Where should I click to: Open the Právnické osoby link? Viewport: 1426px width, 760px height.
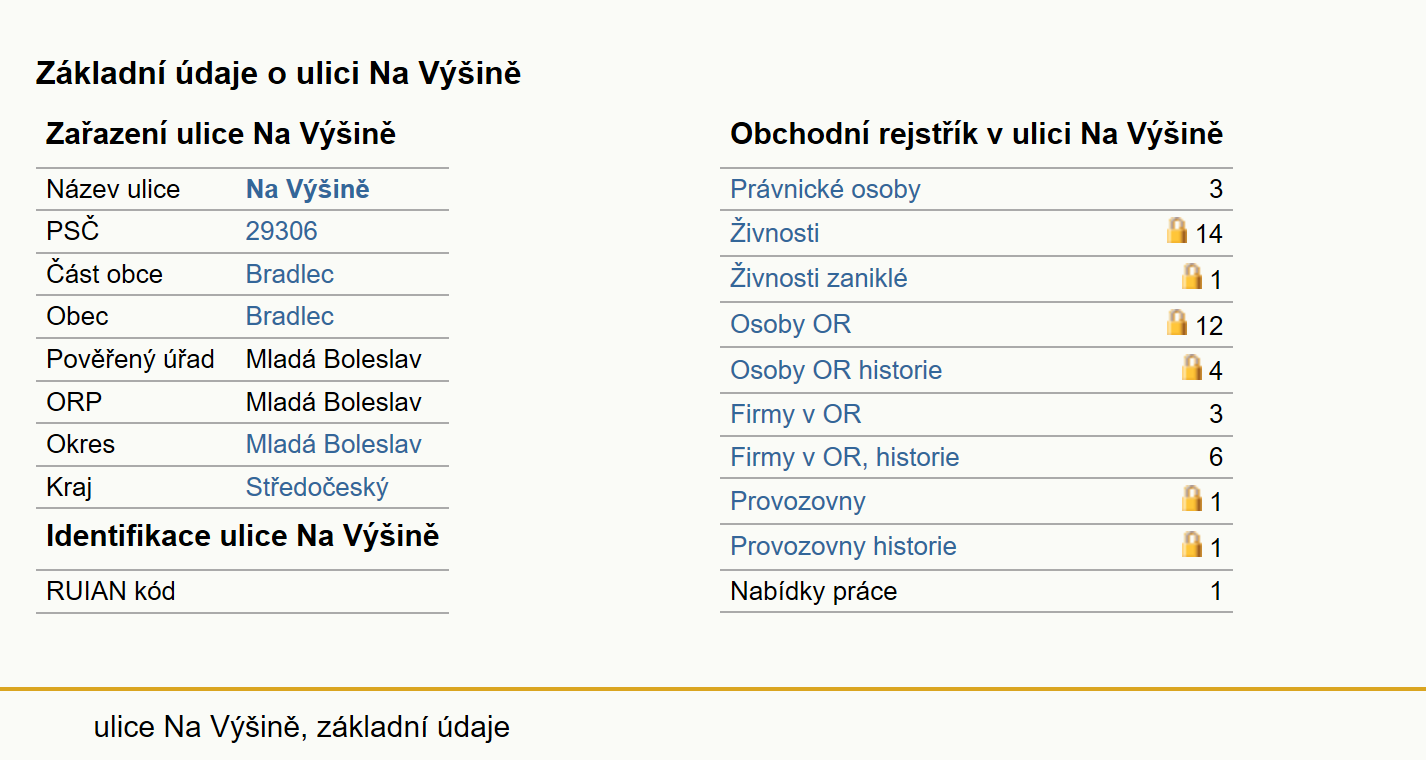[825, 189]
